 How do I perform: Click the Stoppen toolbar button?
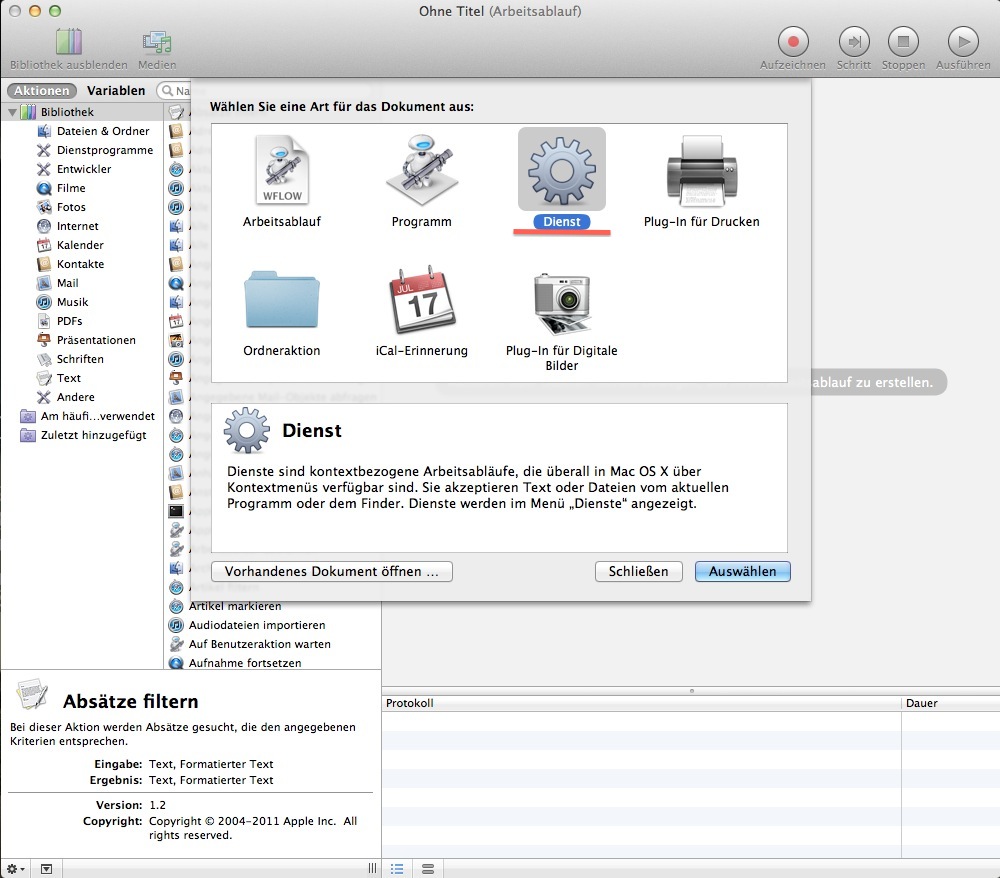[x=903, y=42]
